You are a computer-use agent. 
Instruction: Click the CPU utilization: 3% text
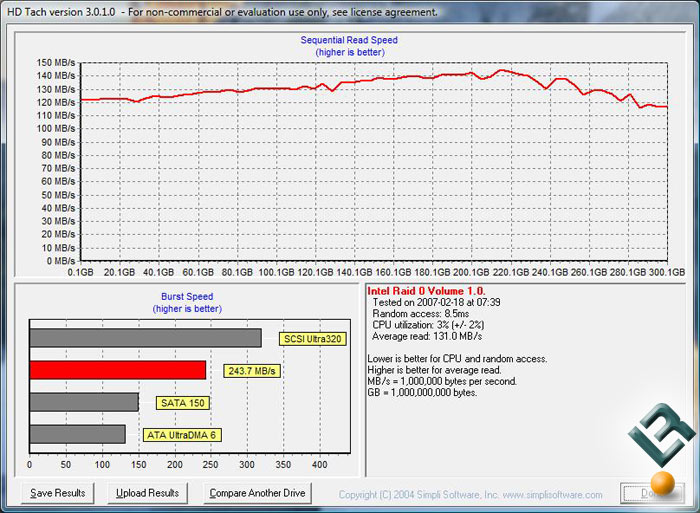(428, 325)
